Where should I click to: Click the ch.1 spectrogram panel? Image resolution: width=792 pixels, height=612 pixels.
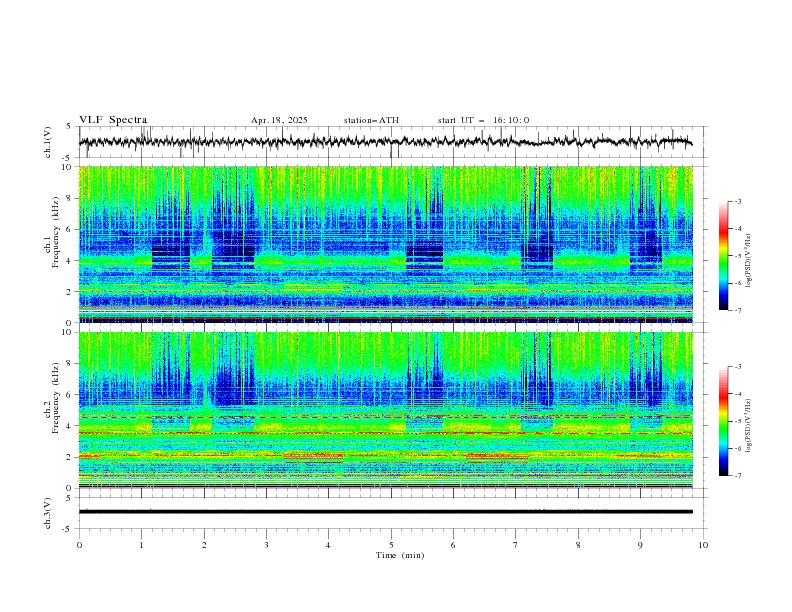(385, 244)
